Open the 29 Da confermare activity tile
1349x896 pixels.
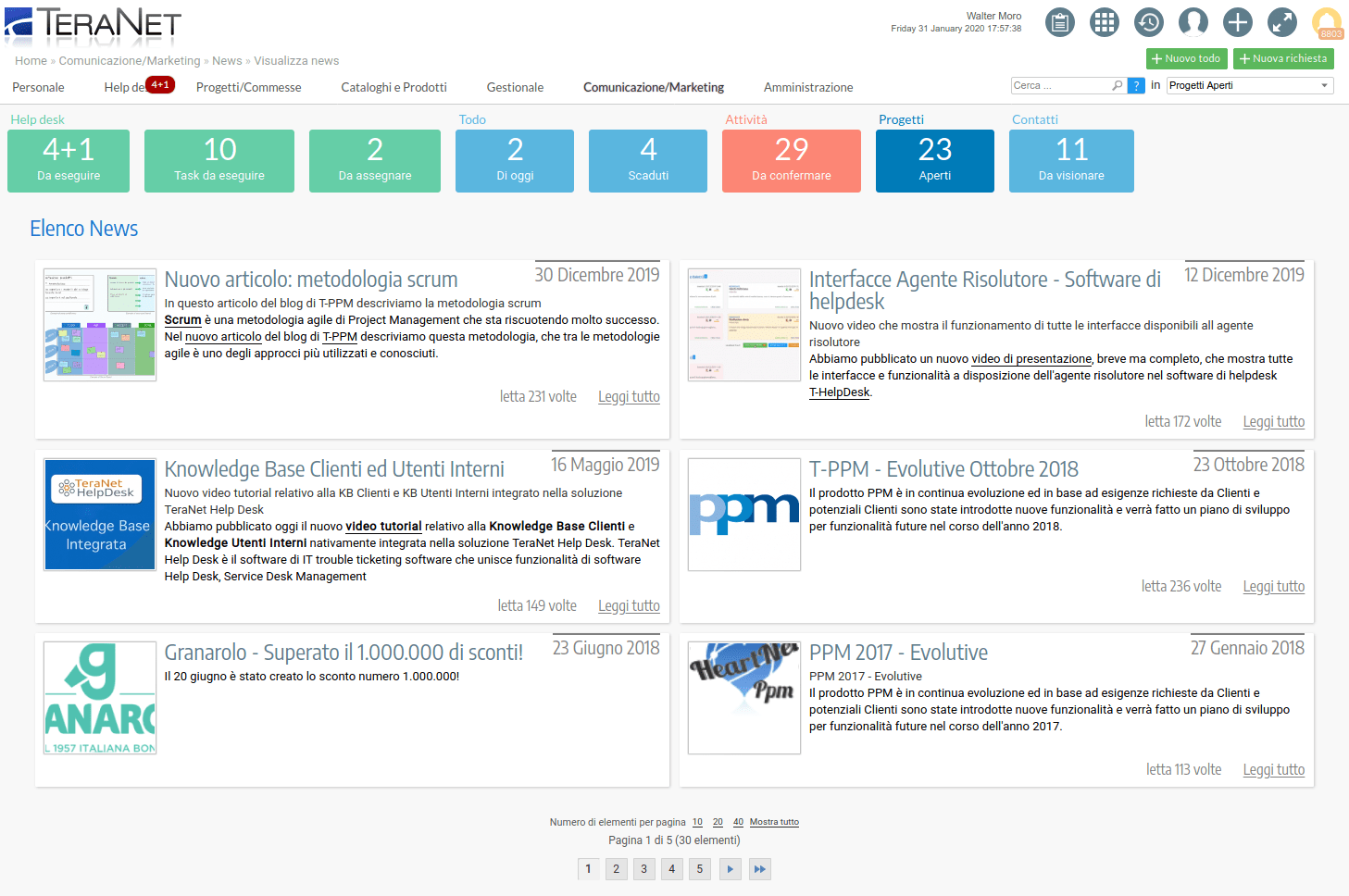[x=791, y=161]
